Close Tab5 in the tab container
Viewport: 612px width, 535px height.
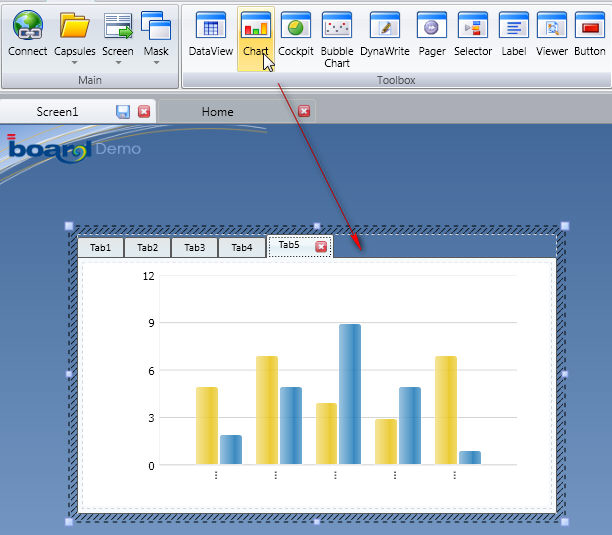point(321,247)
